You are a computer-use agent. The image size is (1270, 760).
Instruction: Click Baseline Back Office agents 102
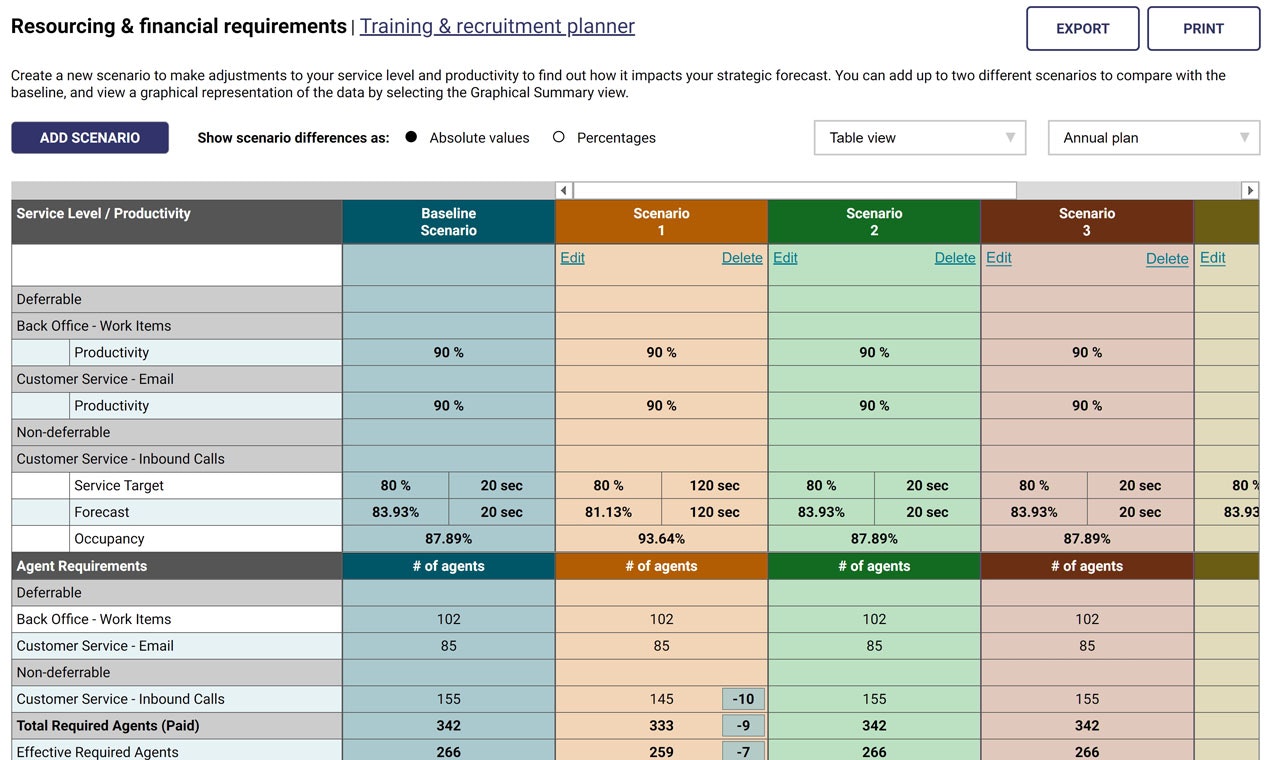(448, 619)
